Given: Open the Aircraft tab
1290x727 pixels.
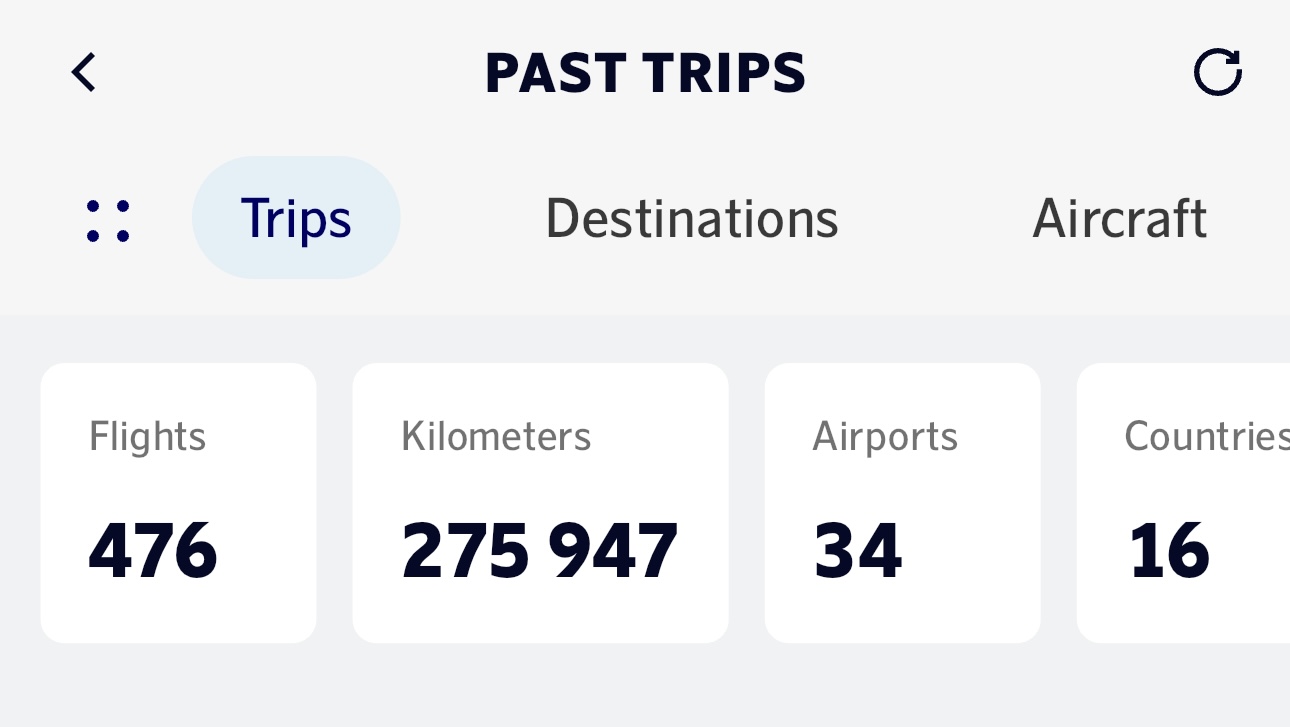Looking at the screenshot, I should (x=1119, y=218).
